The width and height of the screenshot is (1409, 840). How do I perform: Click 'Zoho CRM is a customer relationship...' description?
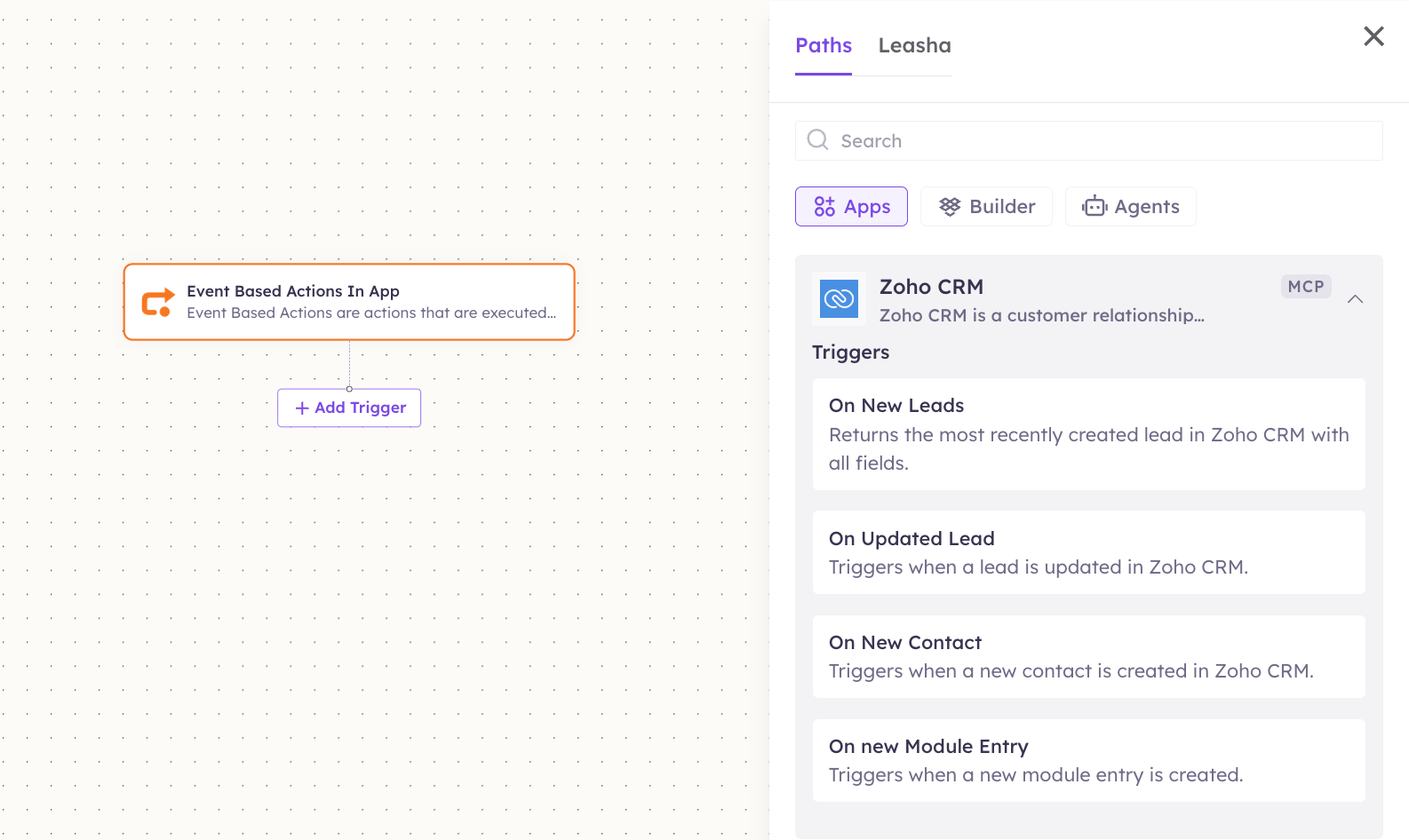[x=1041, y=315]
